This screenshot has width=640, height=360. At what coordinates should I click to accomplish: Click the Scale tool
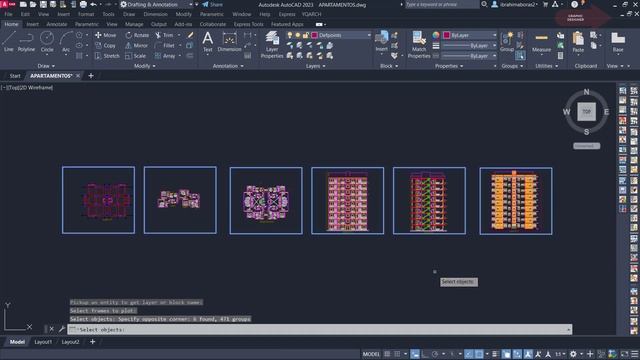136,56
